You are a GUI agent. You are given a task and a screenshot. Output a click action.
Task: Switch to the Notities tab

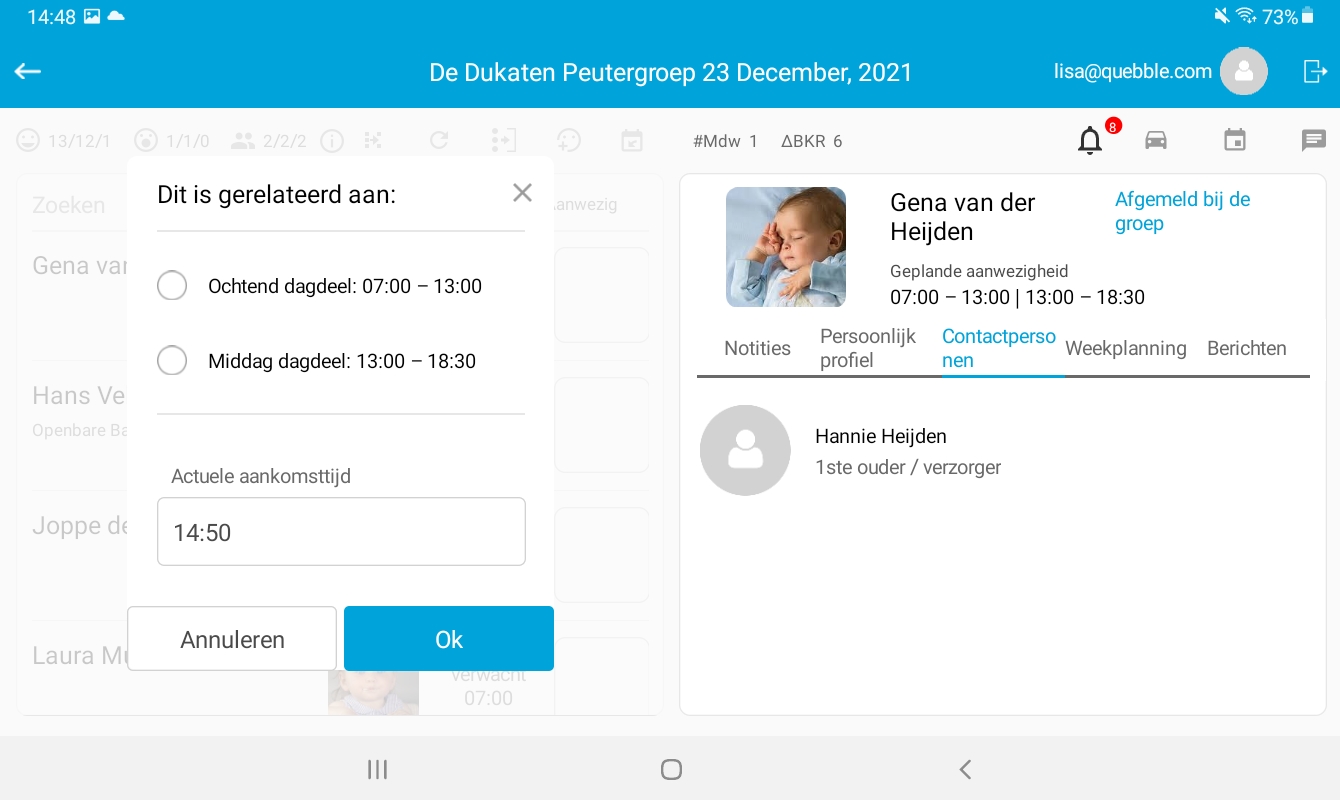pos(757,348)
